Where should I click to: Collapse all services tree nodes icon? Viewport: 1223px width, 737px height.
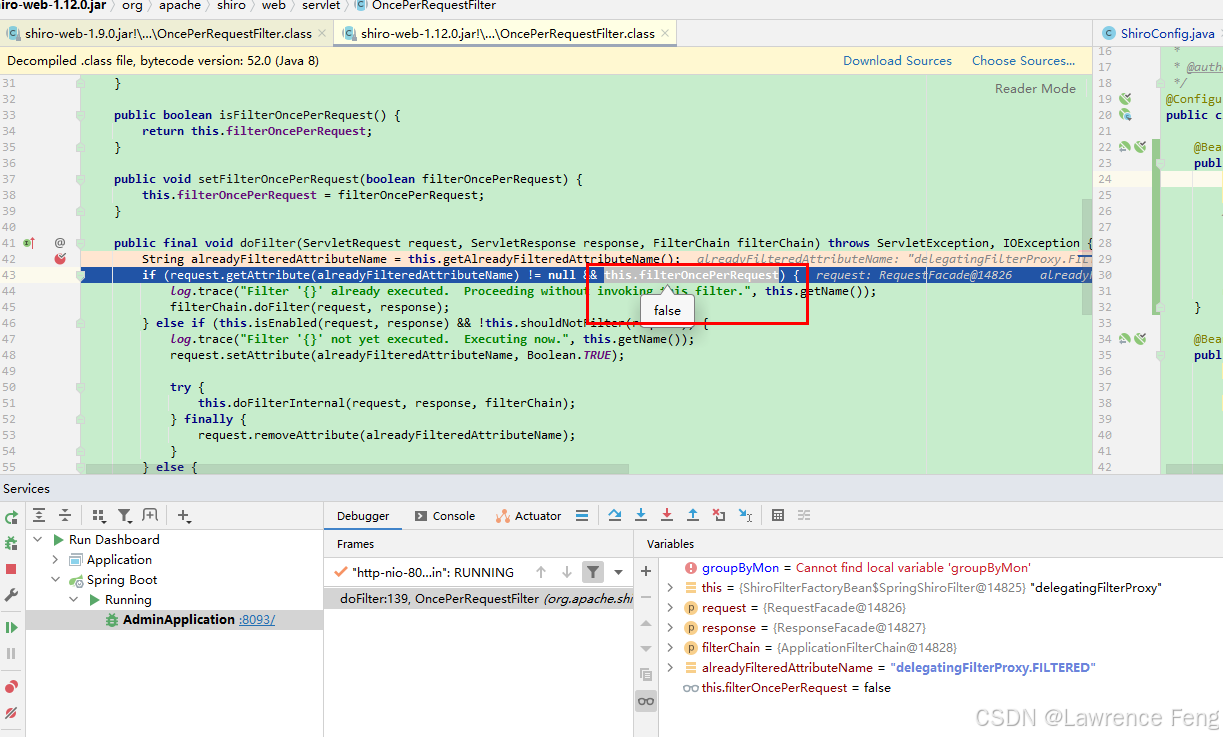click(65, 516)
